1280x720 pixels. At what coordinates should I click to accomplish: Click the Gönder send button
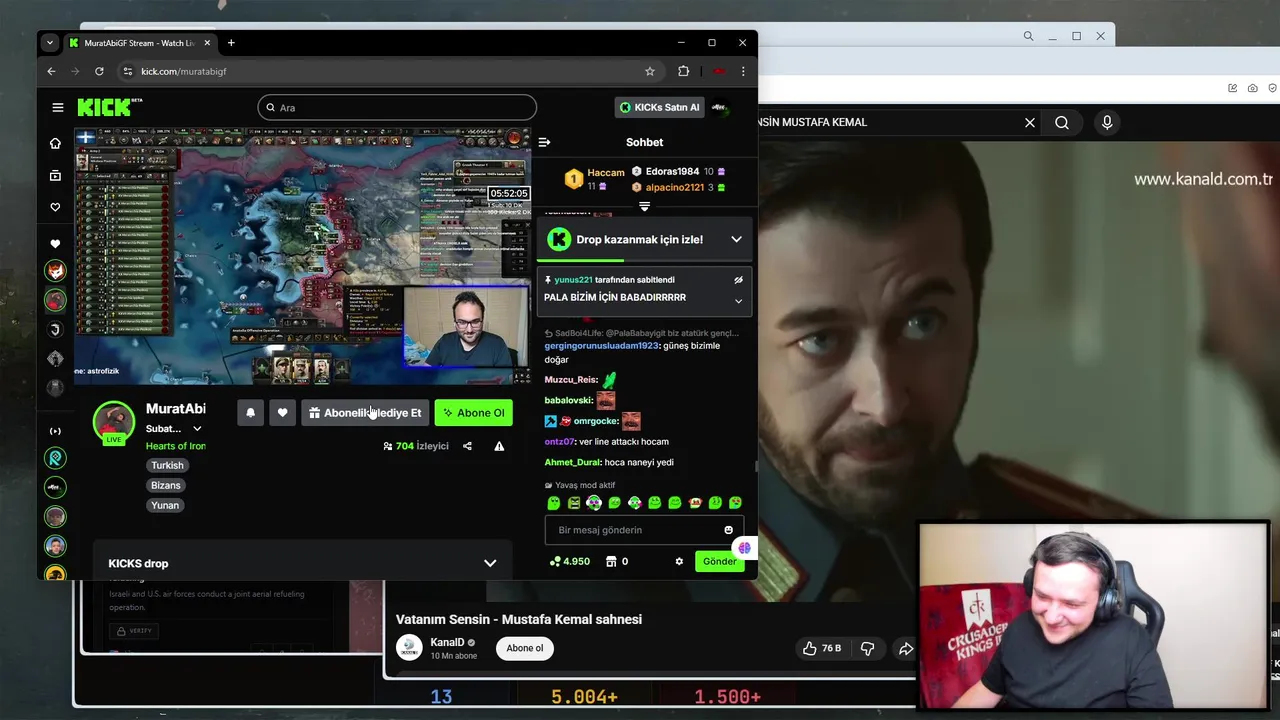719,561
